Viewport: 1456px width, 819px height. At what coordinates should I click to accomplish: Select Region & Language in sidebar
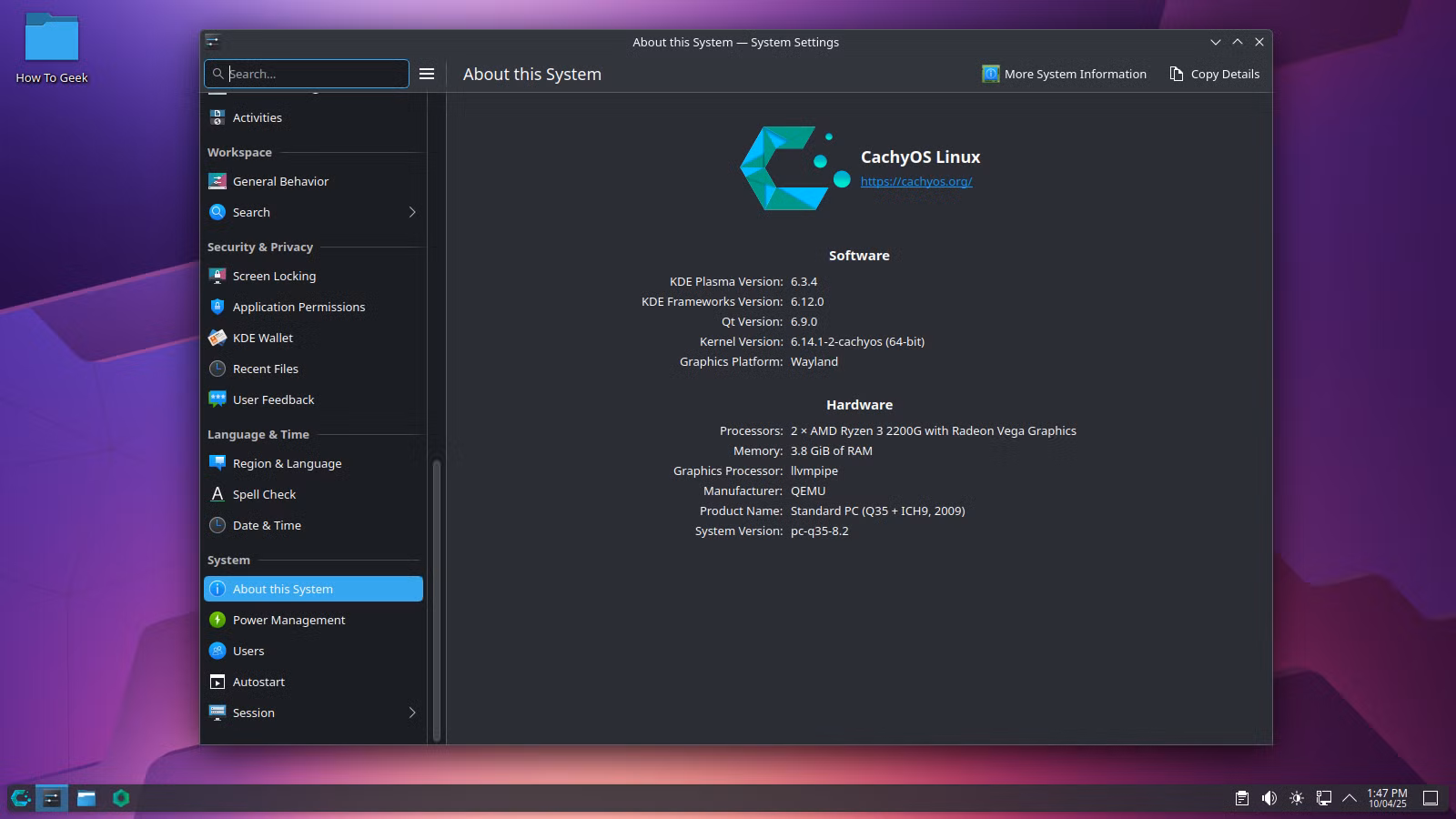click(287, 463)
